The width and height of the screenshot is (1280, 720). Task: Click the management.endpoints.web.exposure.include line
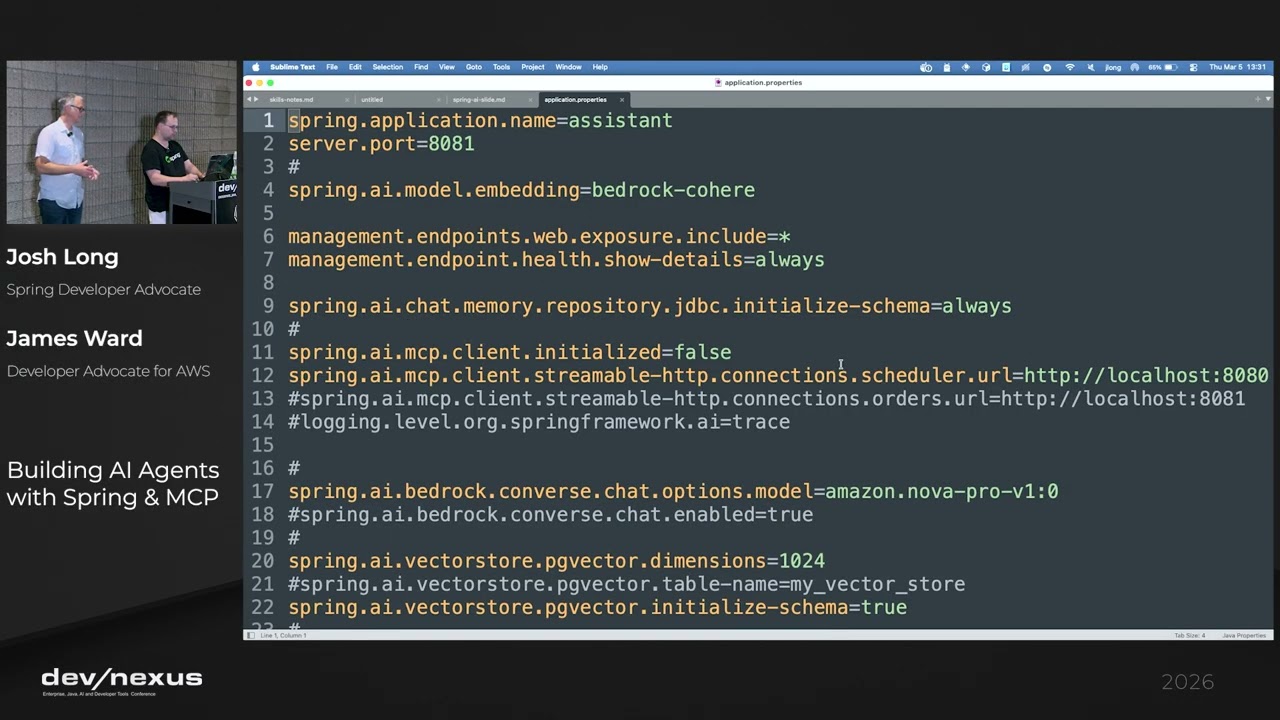[x=539, y=236]
